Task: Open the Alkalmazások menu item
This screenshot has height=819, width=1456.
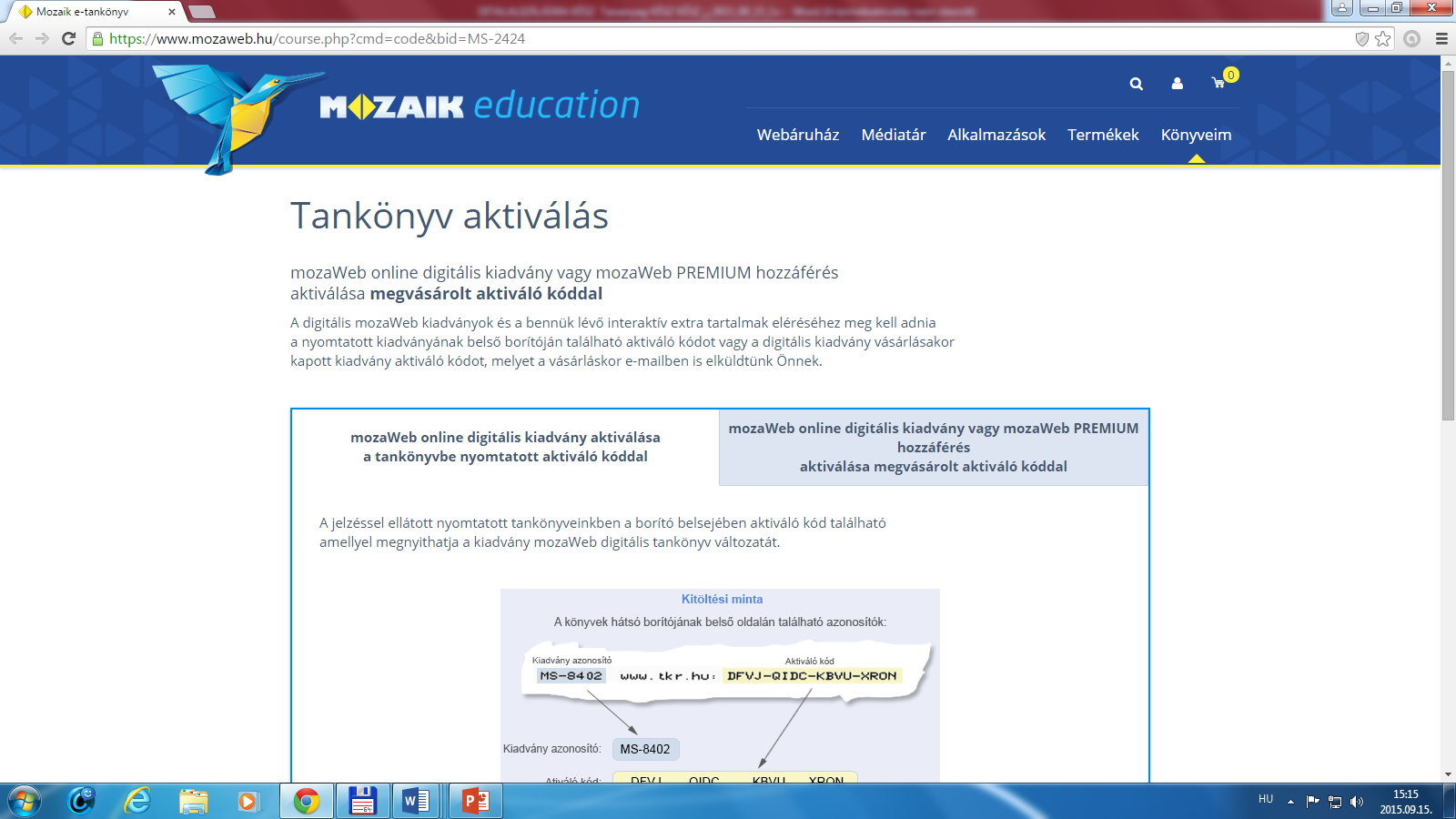Action: (x=996, y=135)
